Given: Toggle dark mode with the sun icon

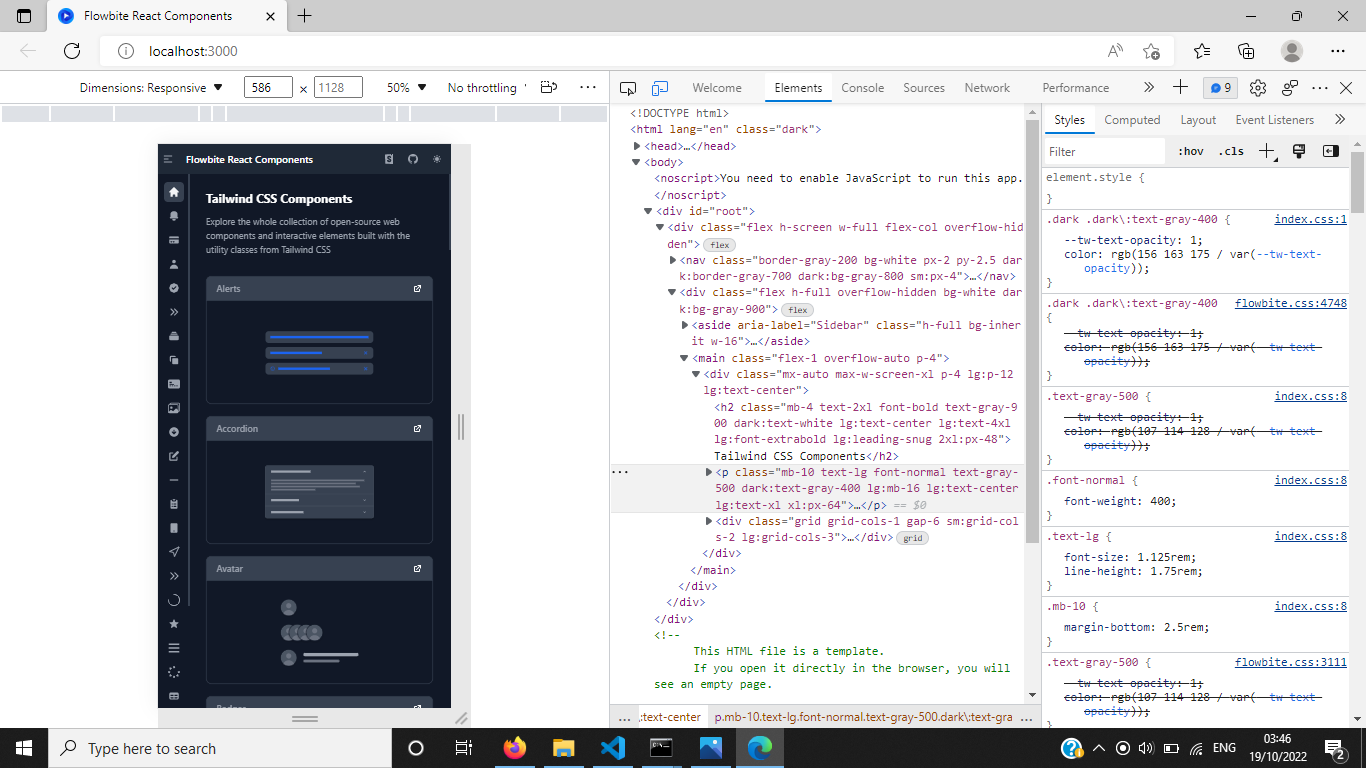Looking at the screenshot, I should (437, 159).
